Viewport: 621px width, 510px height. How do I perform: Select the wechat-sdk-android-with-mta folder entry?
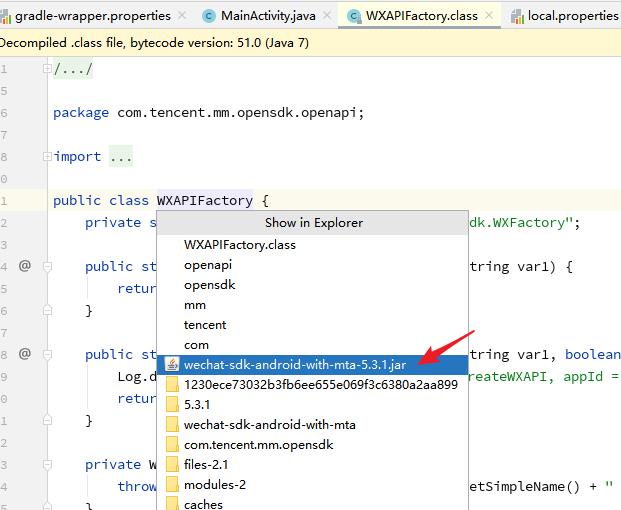click(312, 425)
